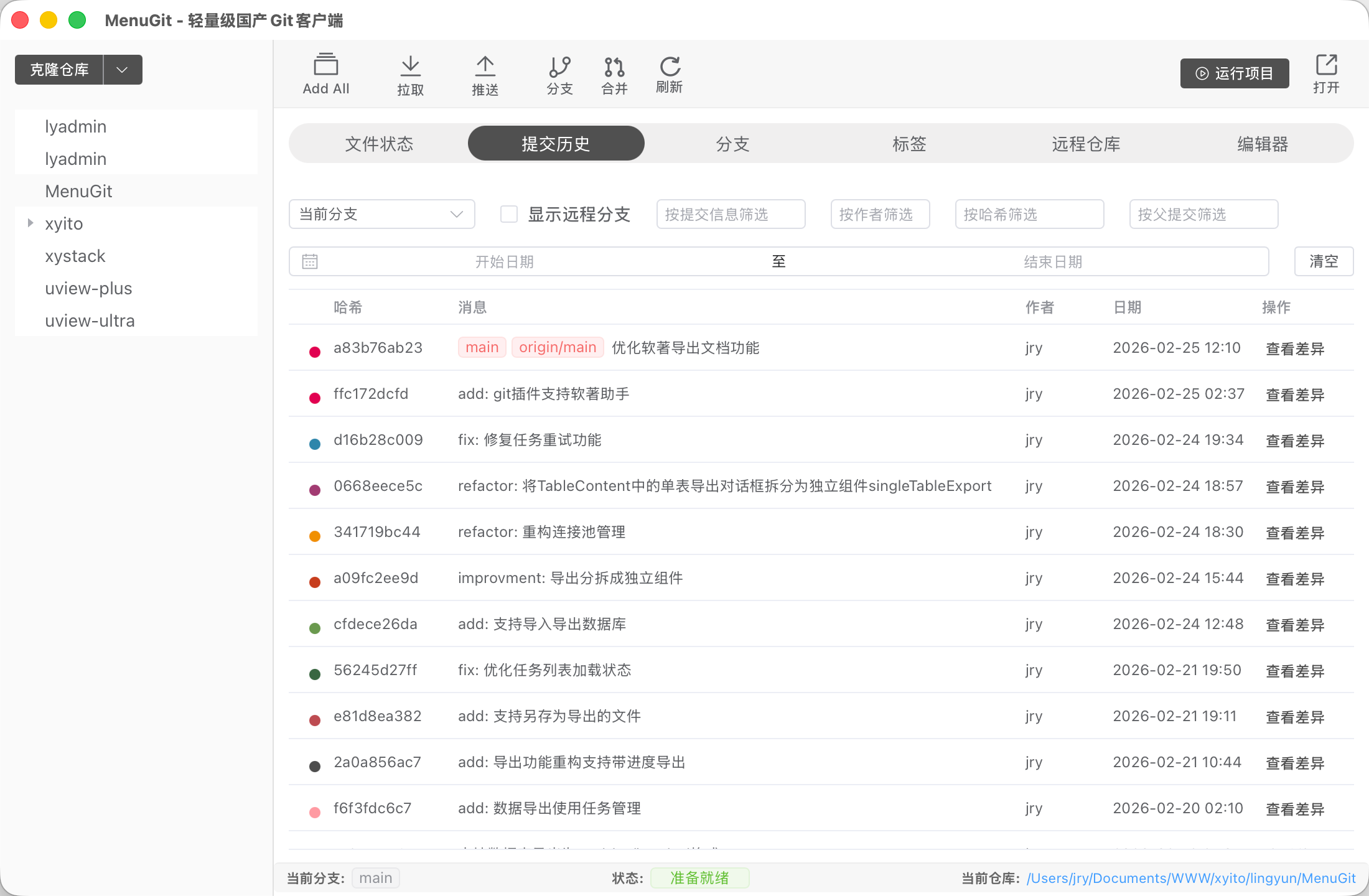
Task: Click 查看差异 for commit a83b76ab23
Action: pyautogui.click(x=1295, y=348)
